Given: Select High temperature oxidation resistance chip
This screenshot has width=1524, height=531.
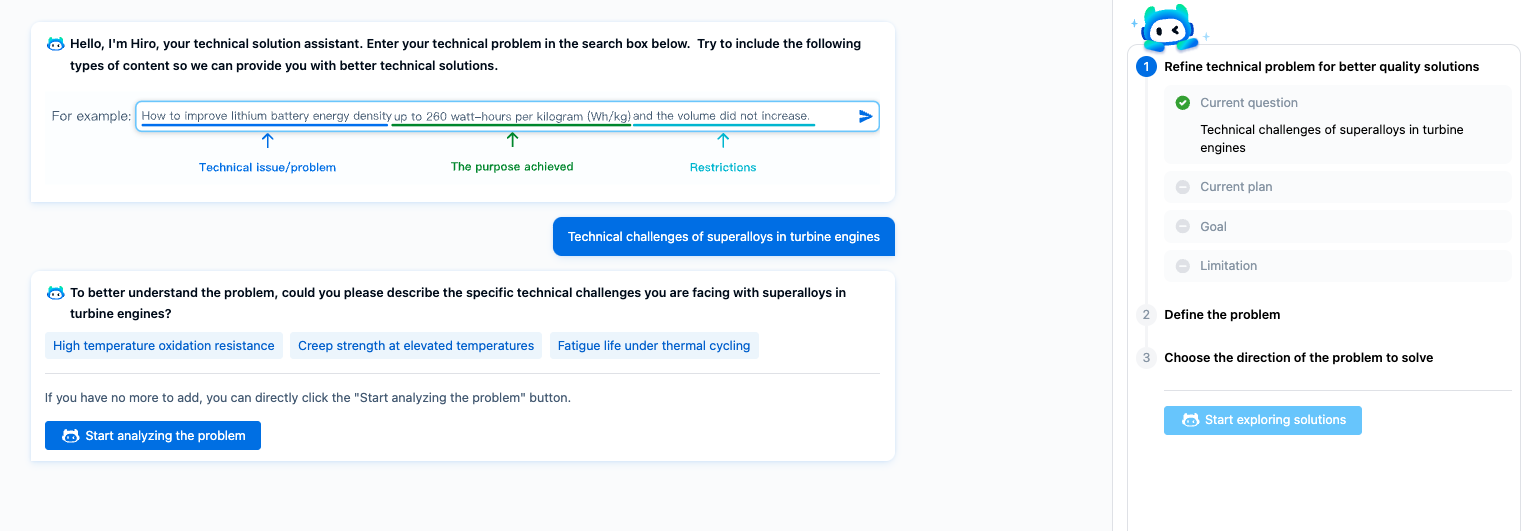Looking at the screenshot, I should tap(164, 346).
